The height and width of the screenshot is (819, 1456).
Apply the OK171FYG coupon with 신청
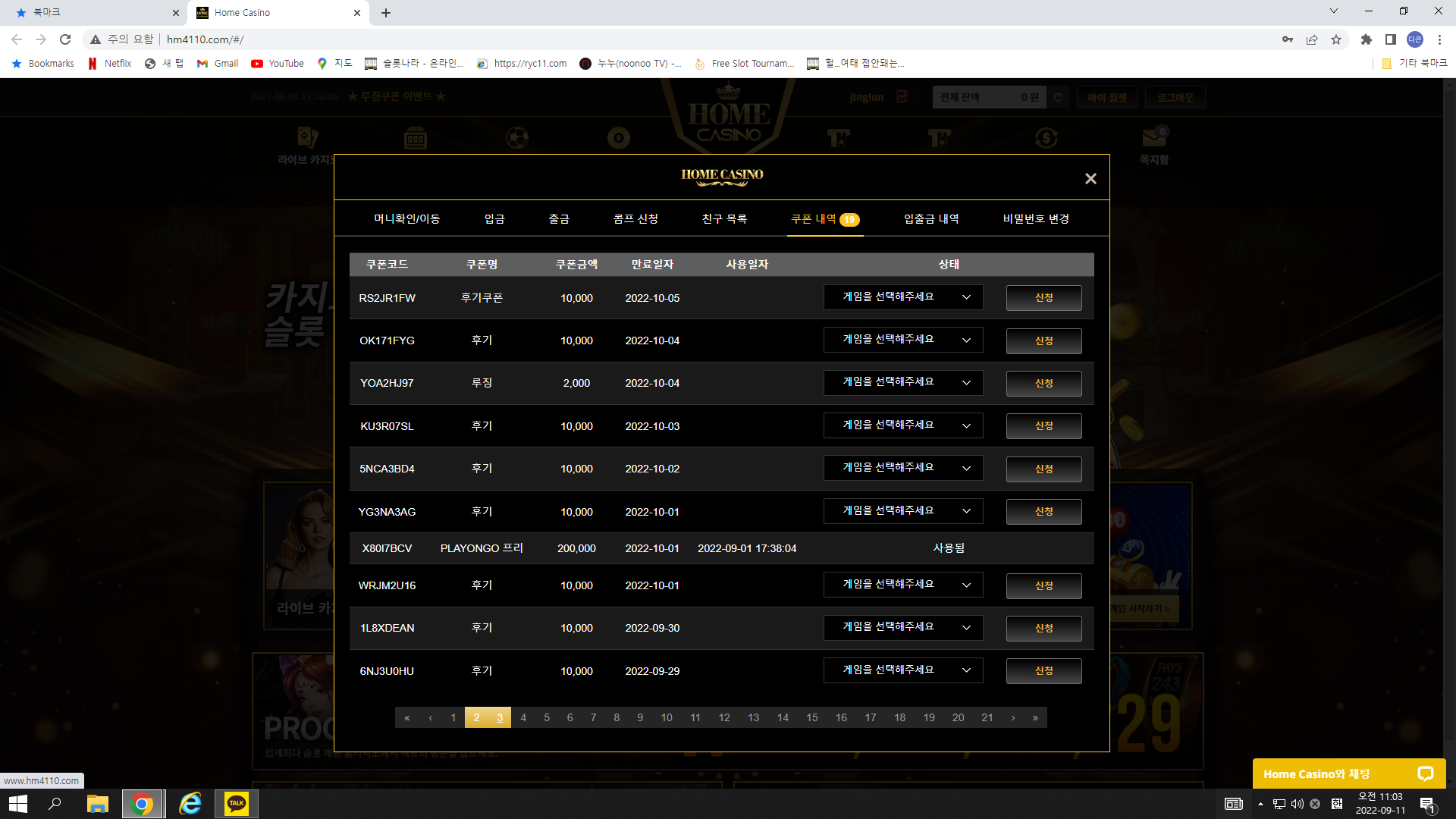pyautogui.click(x=1043, y=340)
